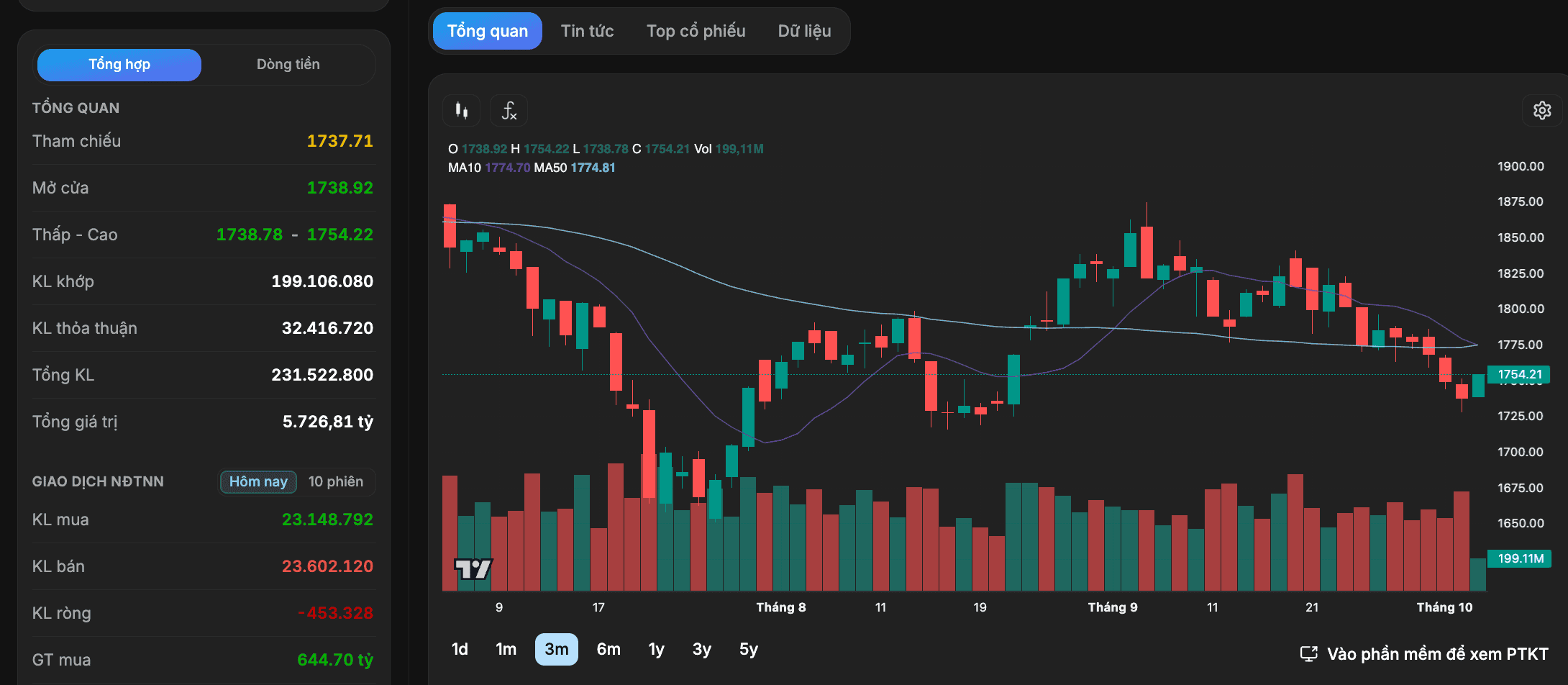The width and height of the screenshot is (1568, 685).
Task: Open the indicators fx function menu
Action: click(x=509, y=111)
